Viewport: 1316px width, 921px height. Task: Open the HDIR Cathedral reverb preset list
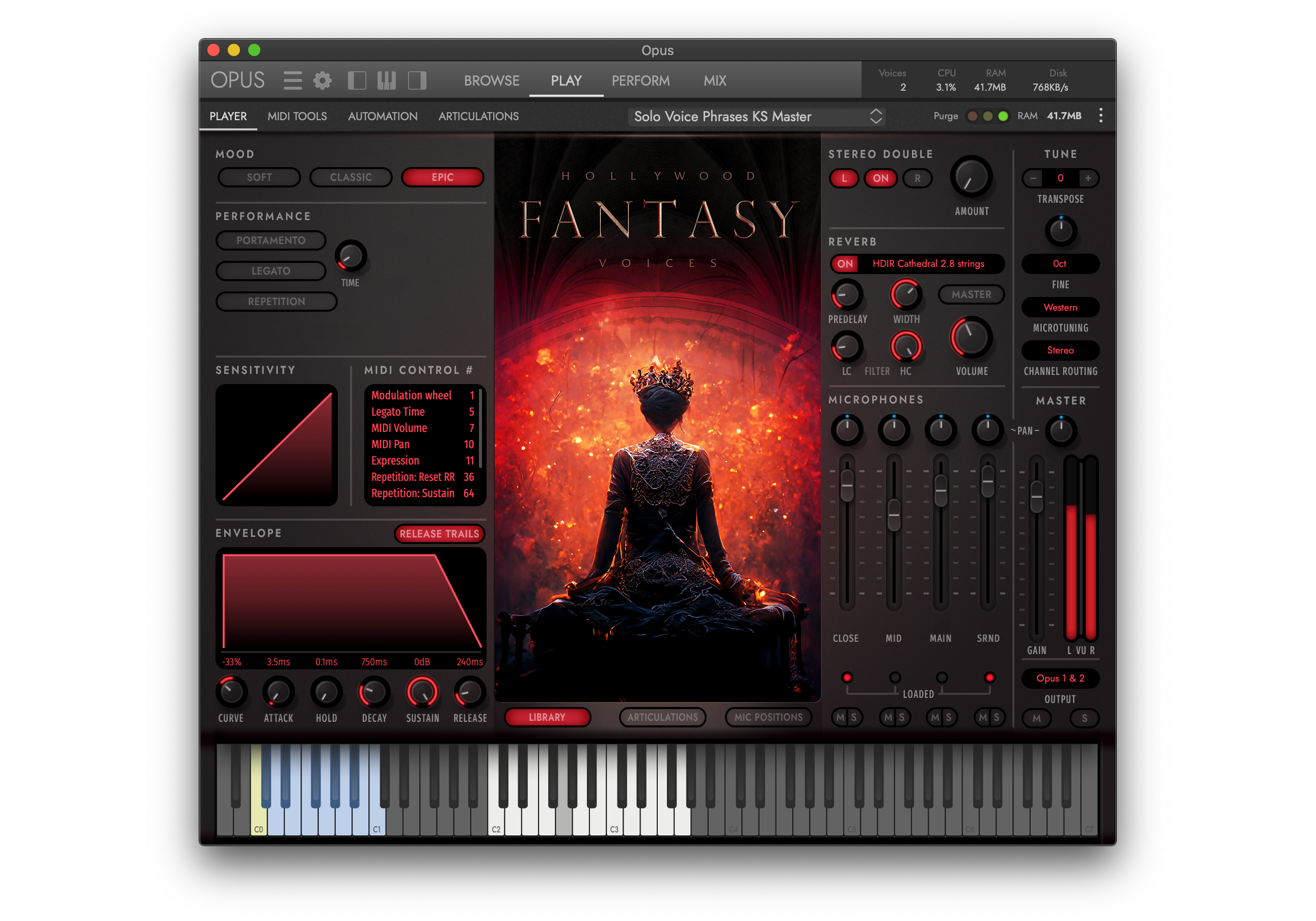(928, 264)
